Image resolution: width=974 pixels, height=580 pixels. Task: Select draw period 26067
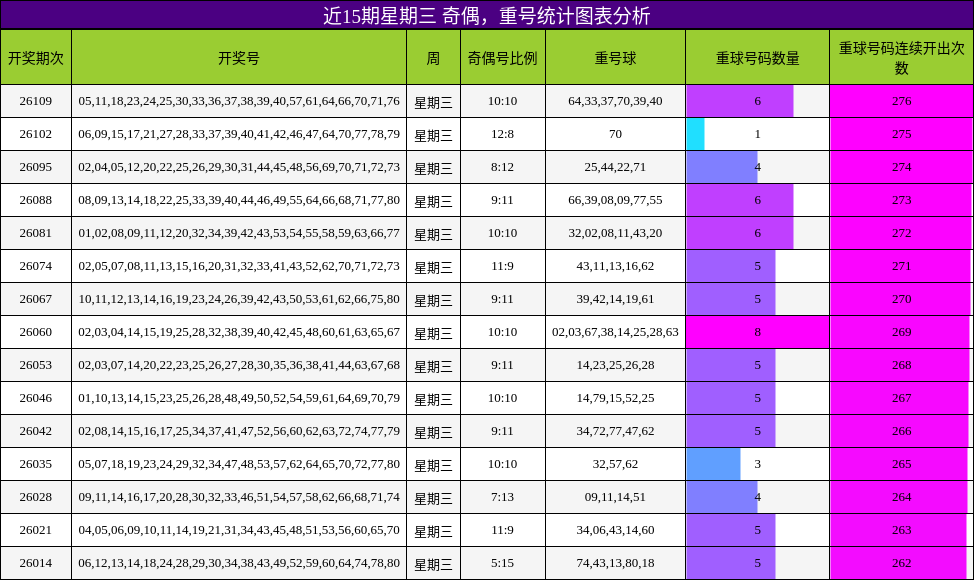coord(36,298)
